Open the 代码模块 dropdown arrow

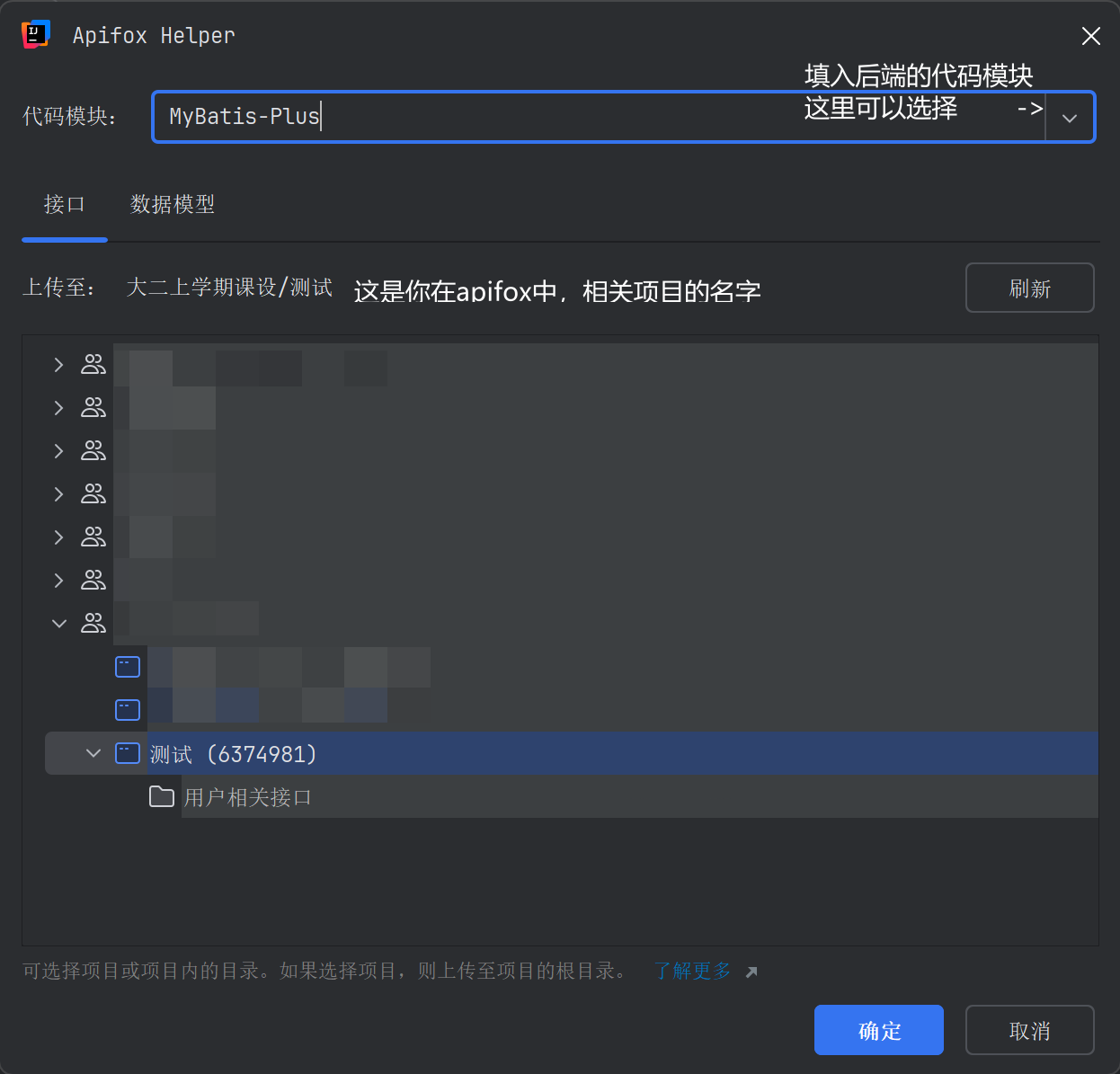(1070, 118)
